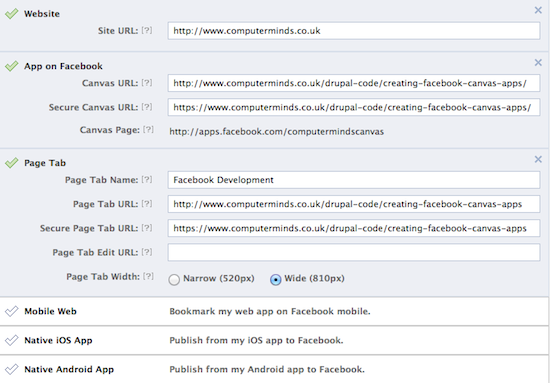Click the 'Page Tab URL:' label
The height and width of the screenshot is (383, 550).
[x=106, y=204]
